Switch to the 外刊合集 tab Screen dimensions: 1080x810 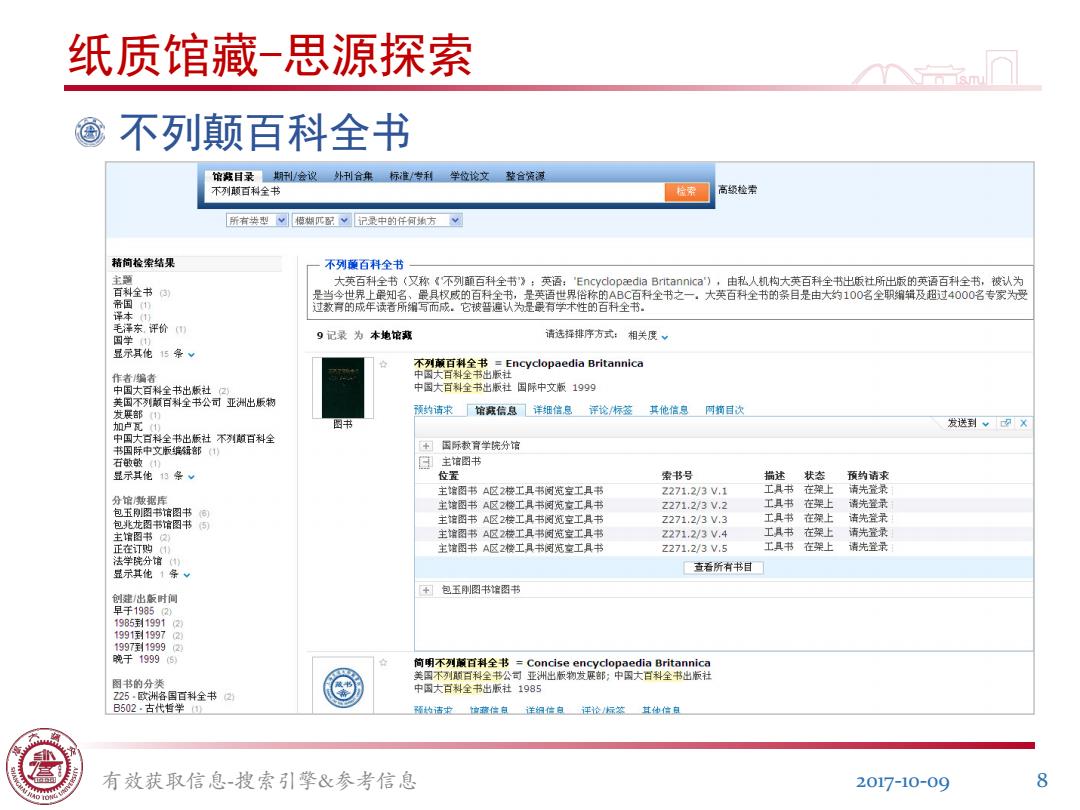point(353,176)
